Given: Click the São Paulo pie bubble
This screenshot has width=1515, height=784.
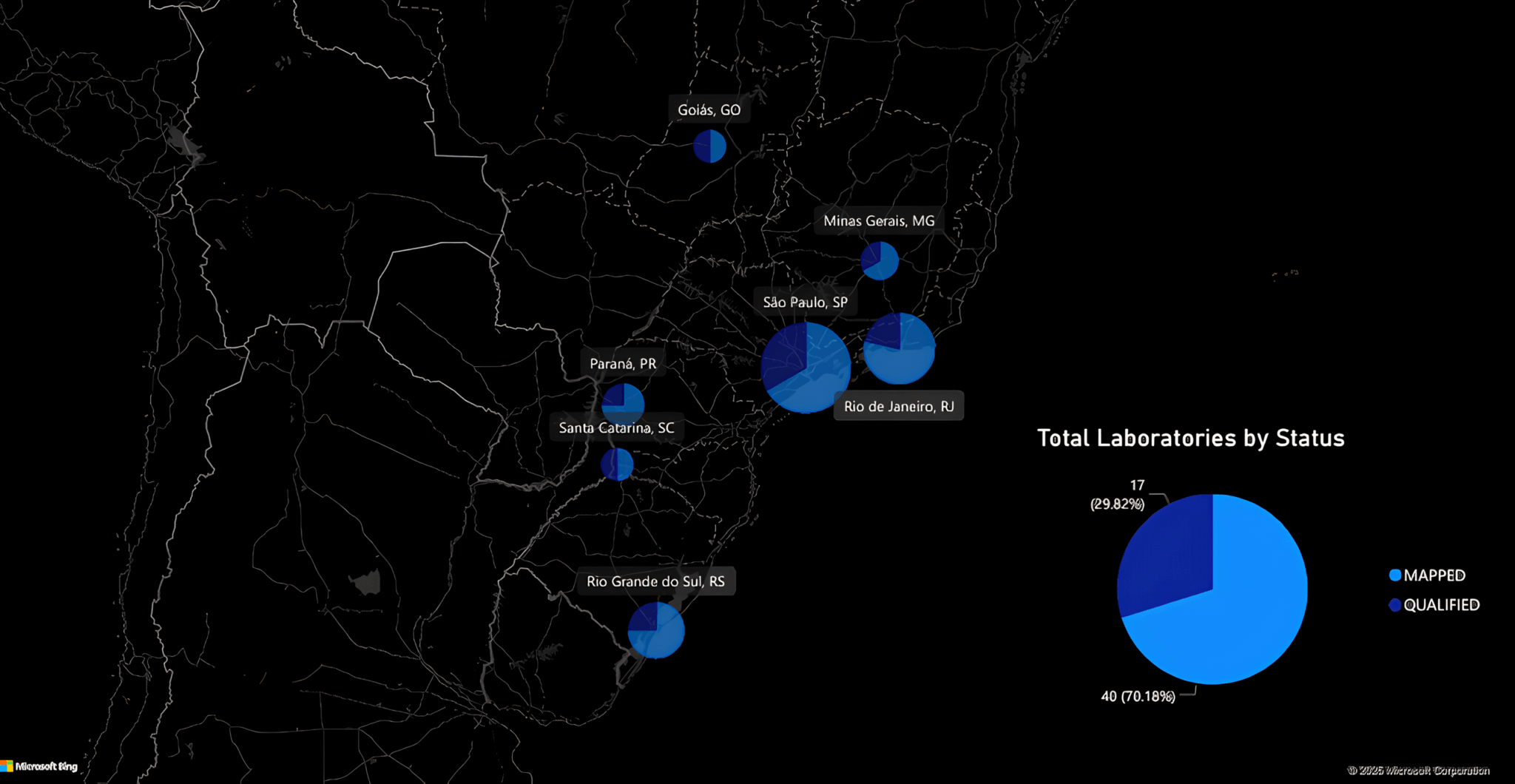Looking at the screenshot, I should [806, 368].
